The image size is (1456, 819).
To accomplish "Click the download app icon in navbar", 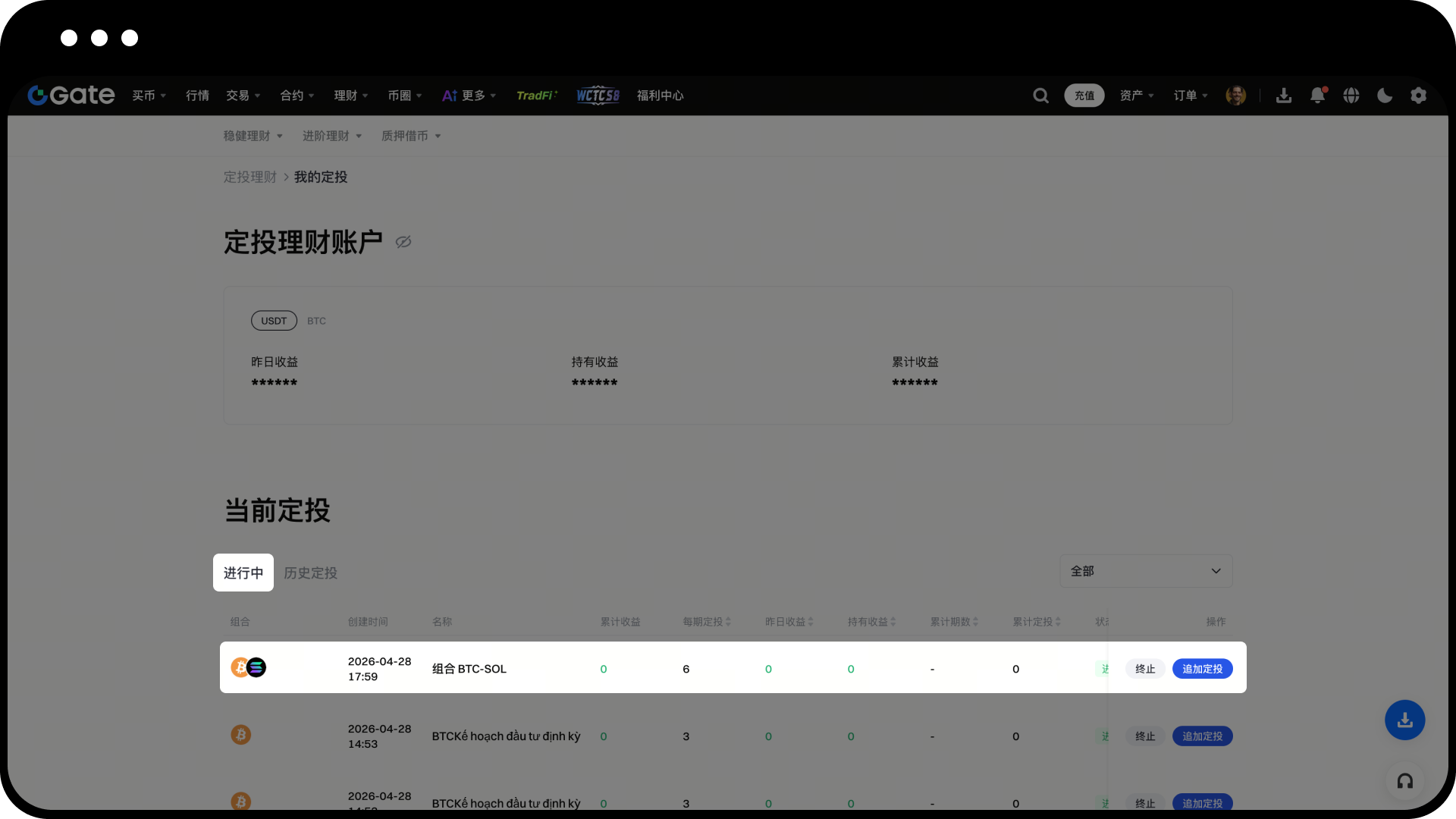I will (1284, 96).
